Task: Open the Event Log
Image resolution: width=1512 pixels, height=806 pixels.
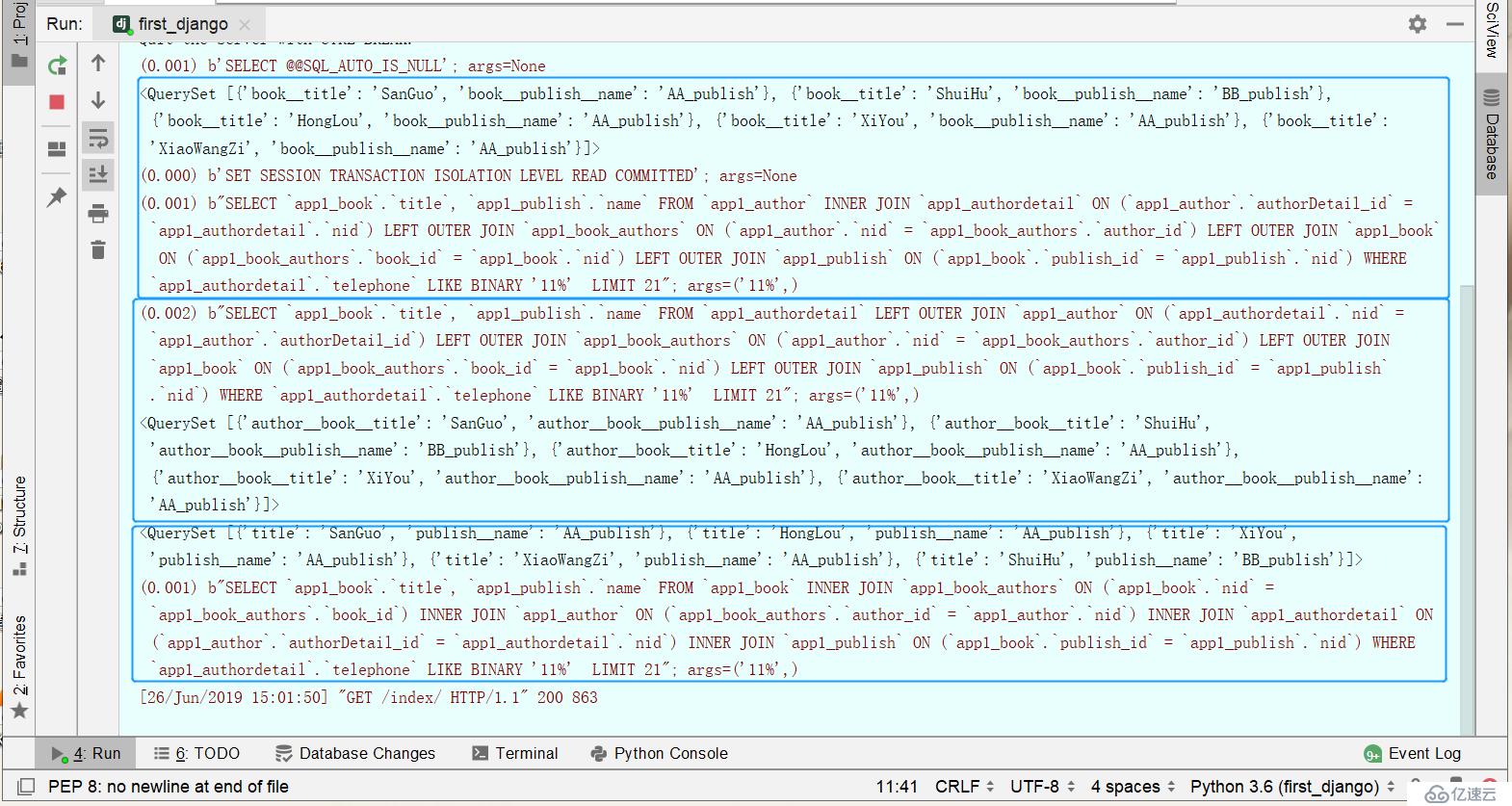Action: pos(1413,753)
